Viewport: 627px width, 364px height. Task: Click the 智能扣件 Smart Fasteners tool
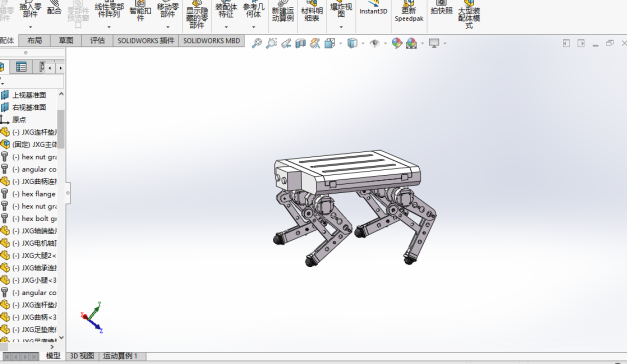tap(140, 12)
